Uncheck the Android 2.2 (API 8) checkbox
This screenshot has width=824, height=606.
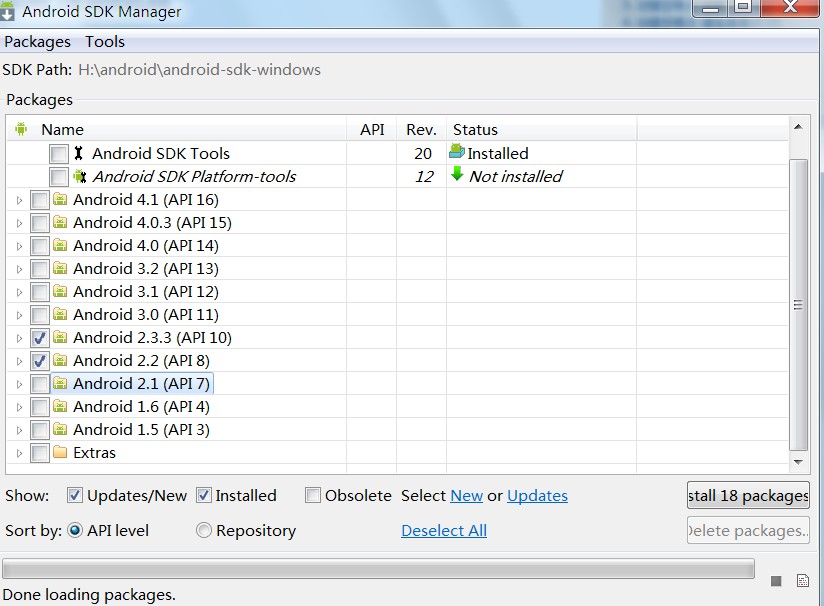click(40, 361)
